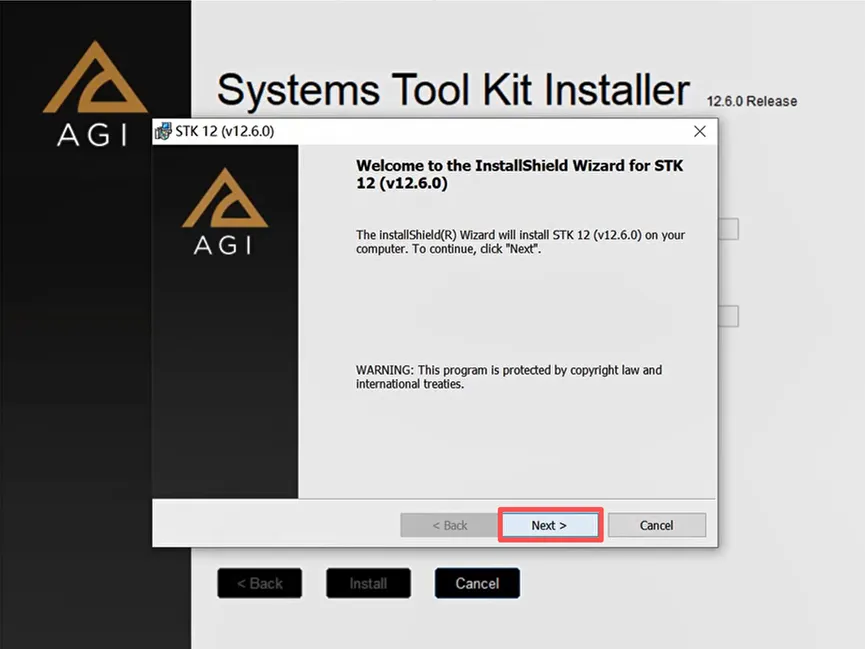865x649 pixels.
Task: Click the large AGI logo in installer sidebar
Action: click(x=95, y=93)
